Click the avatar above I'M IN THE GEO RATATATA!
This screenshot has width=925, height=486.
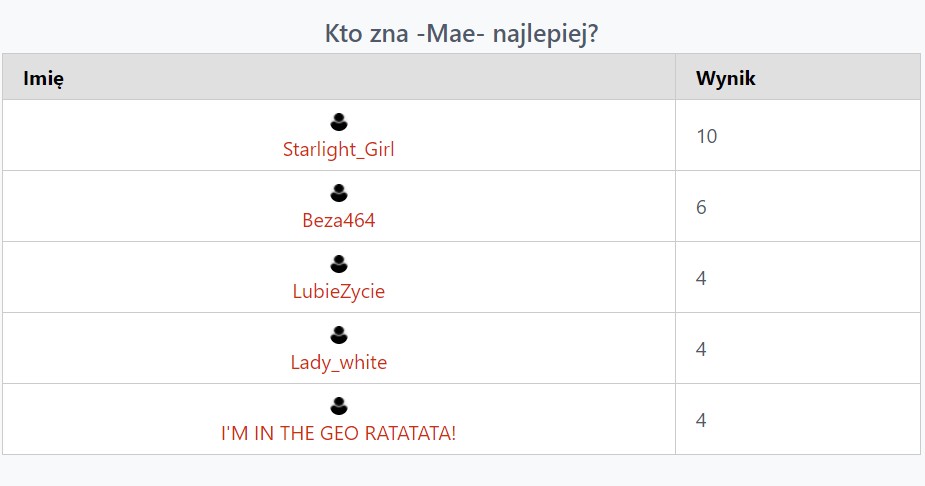339,406
